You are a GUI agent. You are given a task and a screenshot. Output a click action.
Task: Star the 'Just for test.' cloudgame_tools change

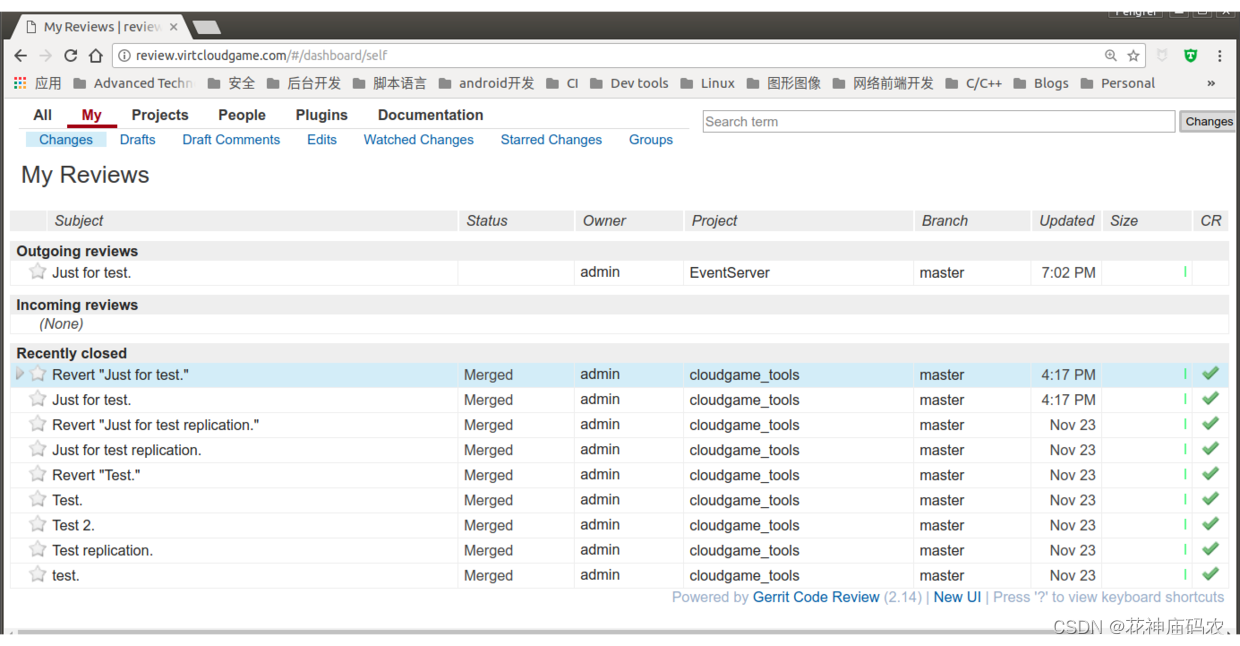tap(38, 399)
